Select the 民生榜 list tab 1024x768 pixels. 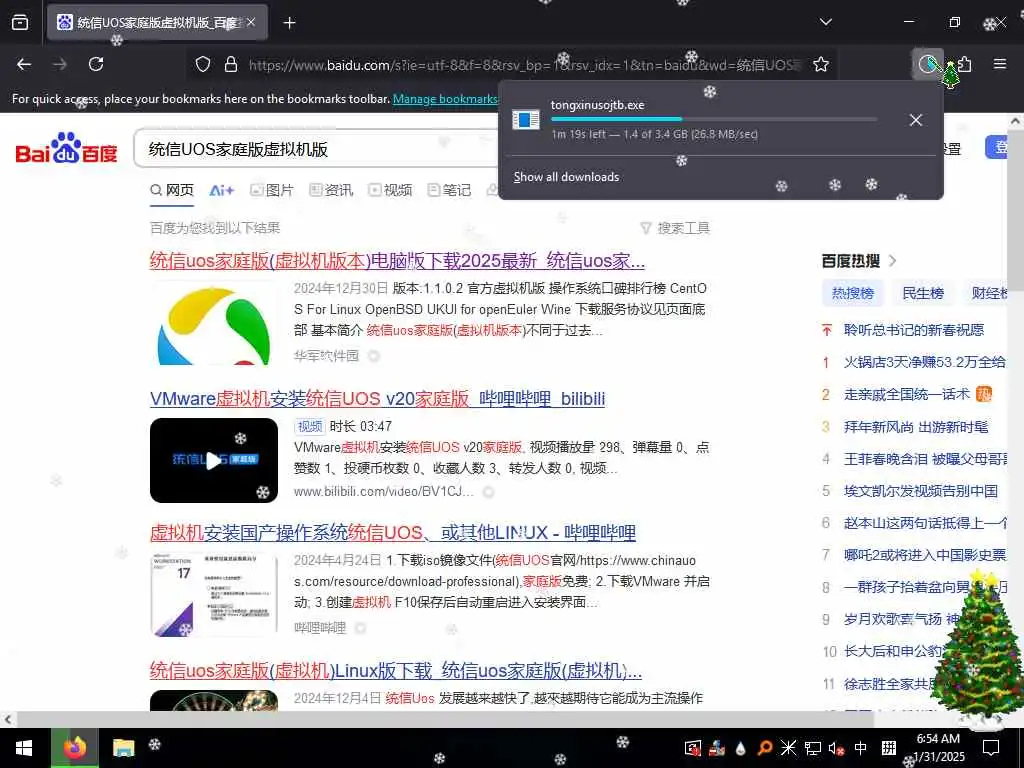pyautogui.click(x=923, y=293)
